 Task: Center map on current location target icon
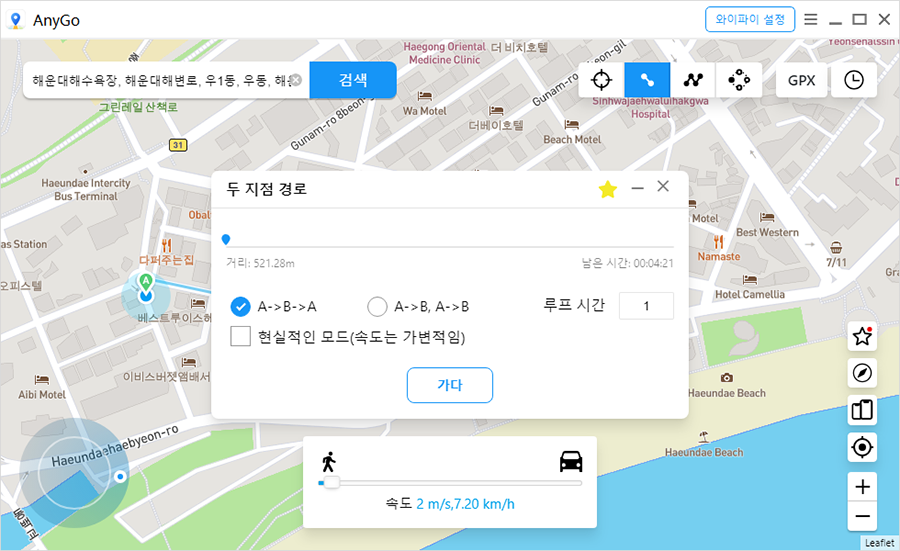tap(862, 448)
